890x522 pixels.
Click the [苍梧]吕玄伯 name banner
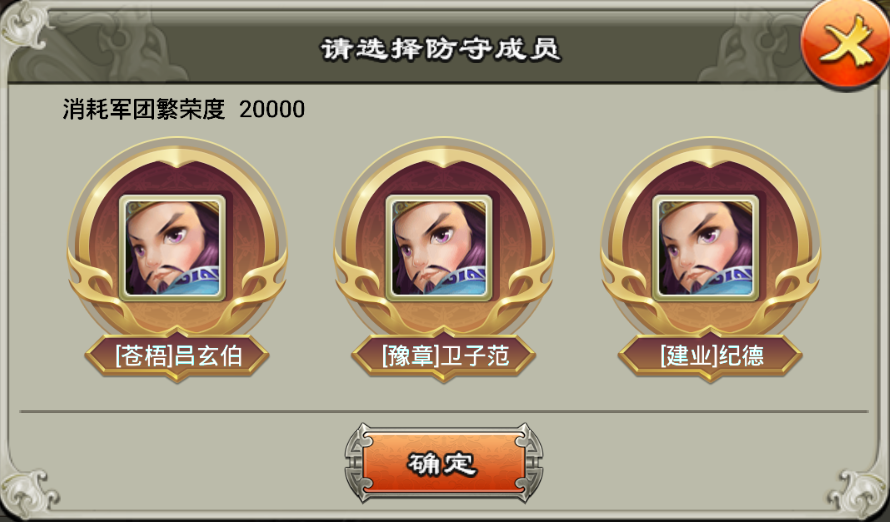(177, 356)
